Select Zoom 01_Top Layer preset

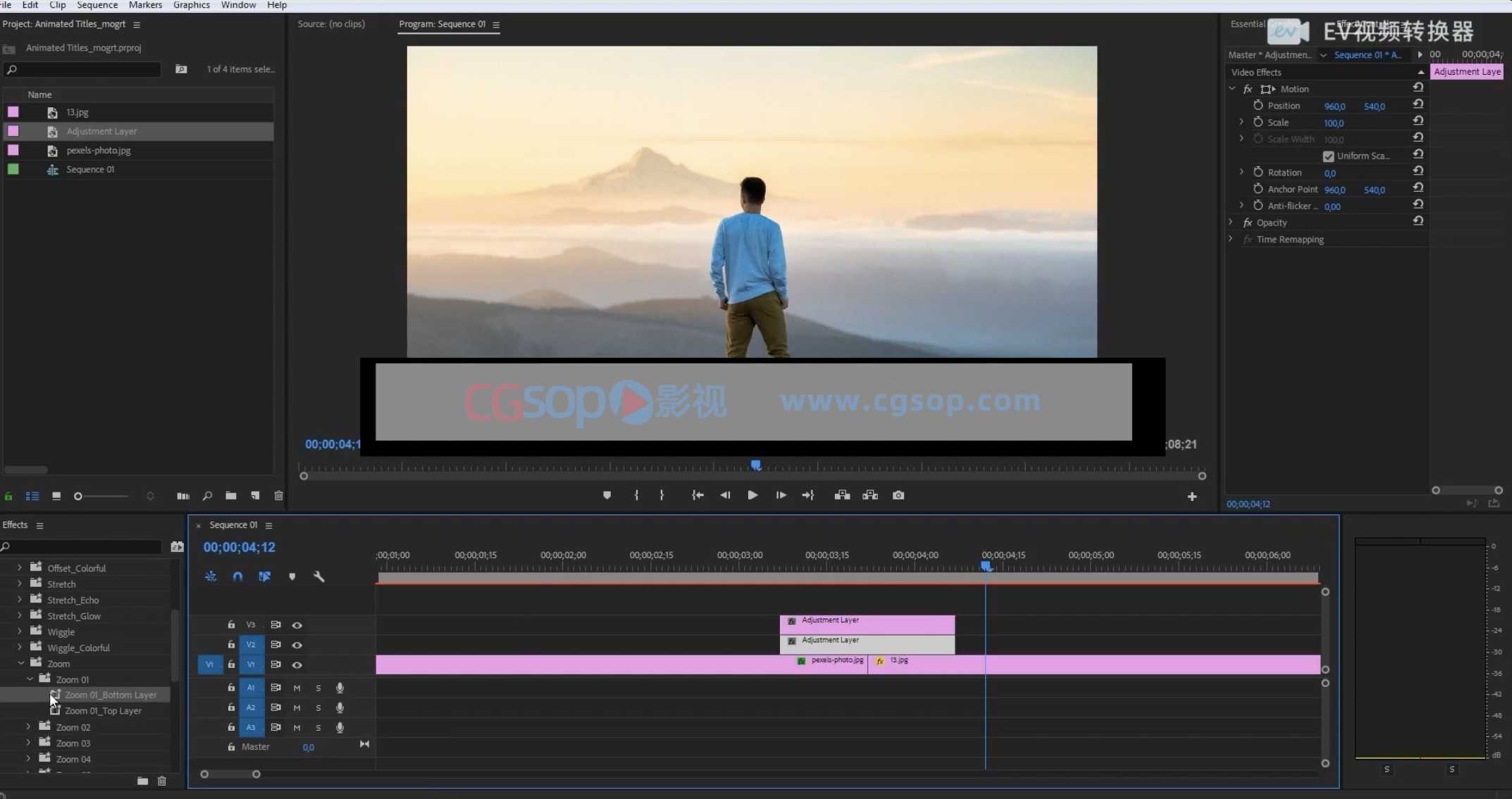pos(103,711)
